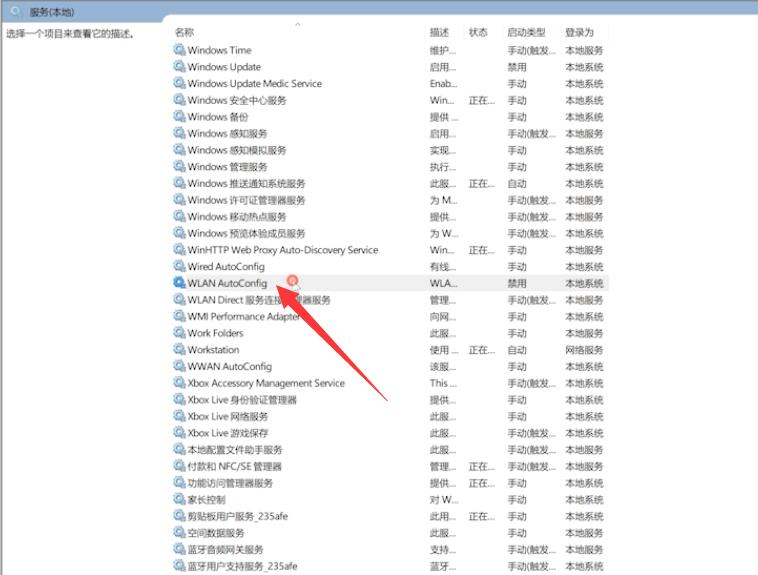Select the WLAN Direct 服务连接管理器服务 entry

[259, 300]
